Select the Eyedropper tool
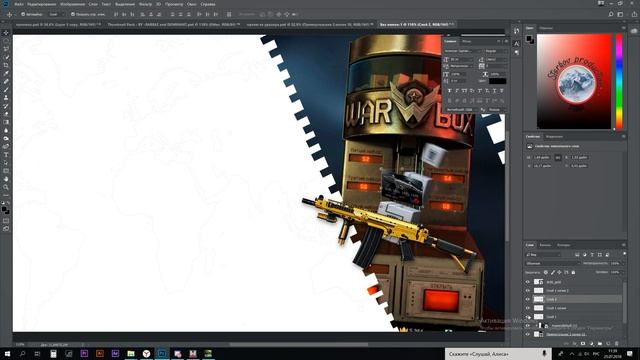Screen dimensions: 640x360 click(6, 73)
